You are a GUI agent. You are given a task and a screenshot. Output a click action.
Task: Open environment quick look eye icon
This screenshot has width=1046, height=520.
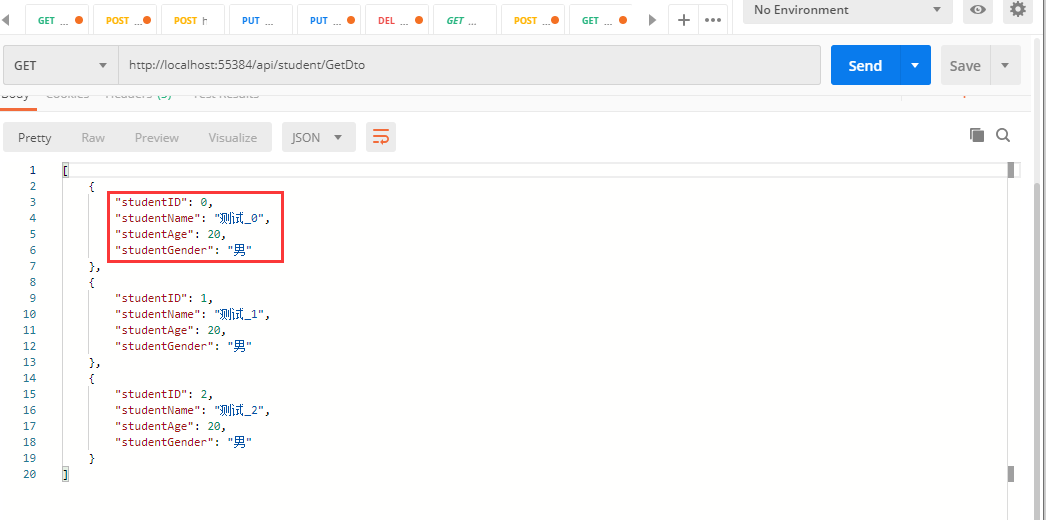coord(979,9)
